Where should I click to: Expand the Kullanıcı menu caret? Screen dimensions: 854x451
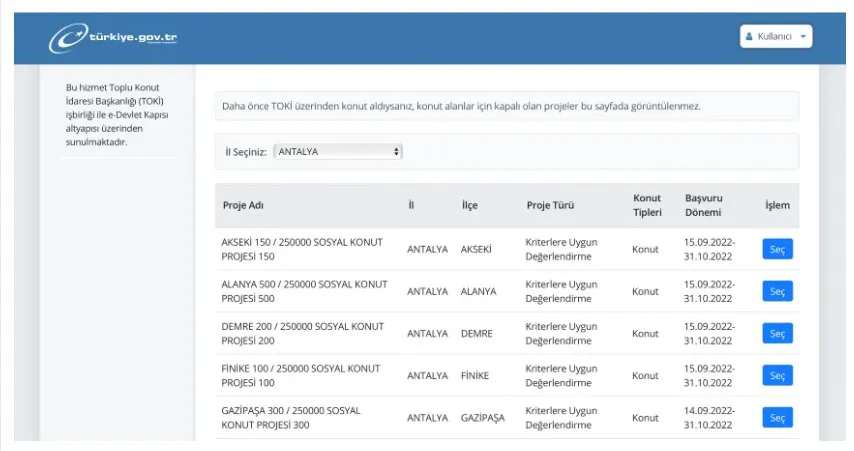pos(803,36)
